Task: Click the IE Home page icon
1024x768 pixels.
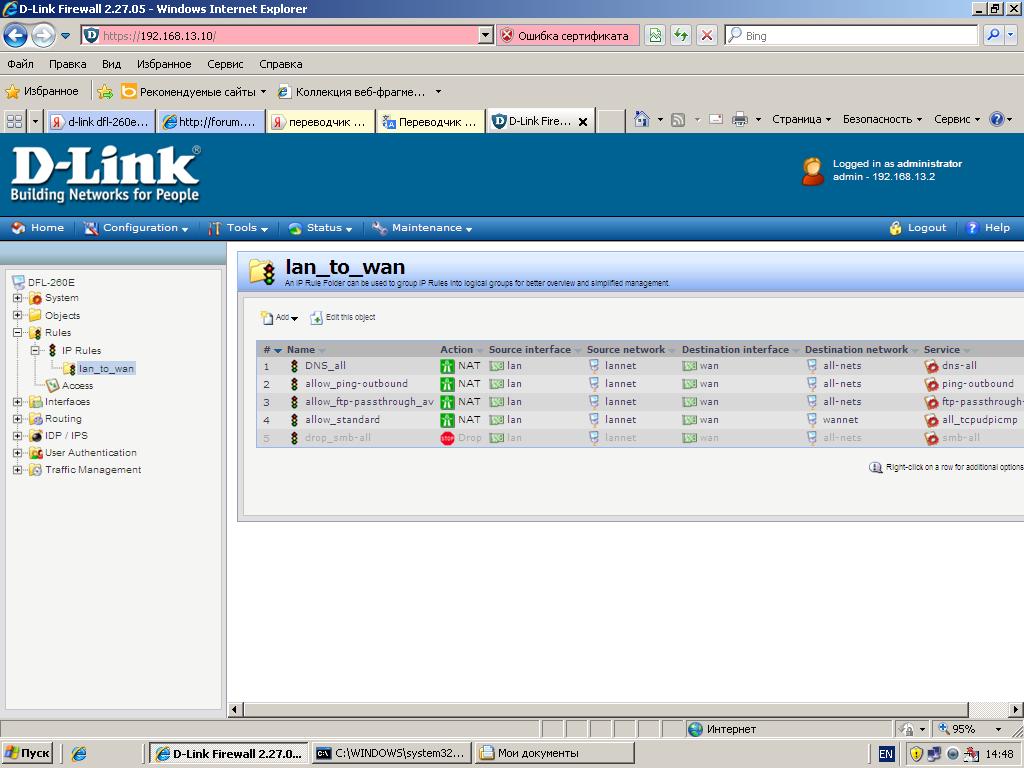Action: (642, 120)
